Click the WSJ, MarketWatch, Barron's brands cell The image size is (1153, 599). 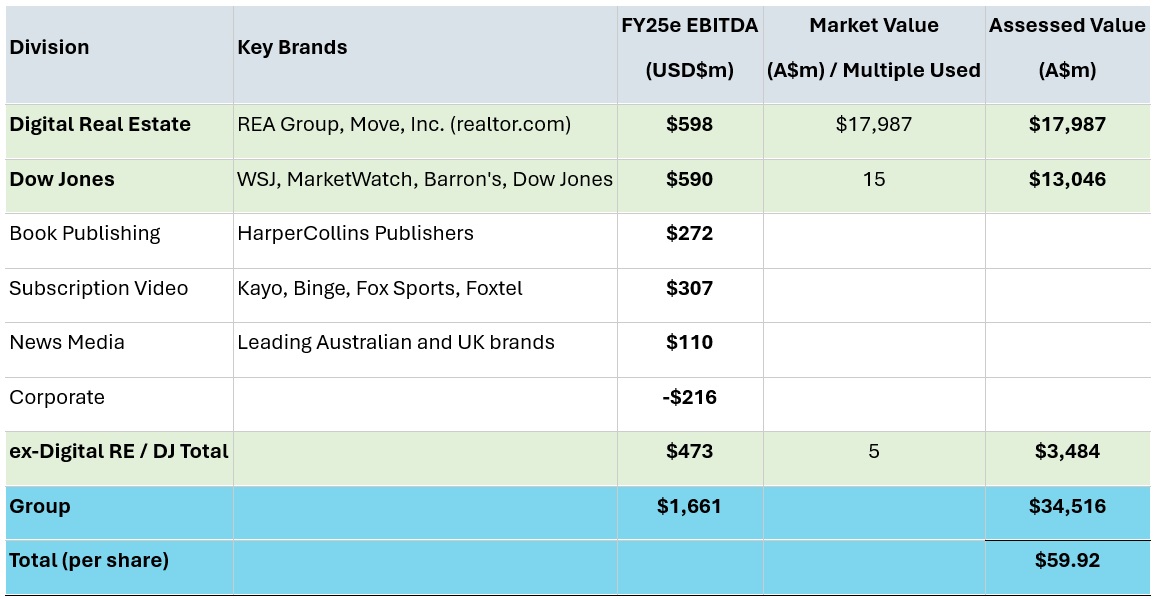coord(425,179)
